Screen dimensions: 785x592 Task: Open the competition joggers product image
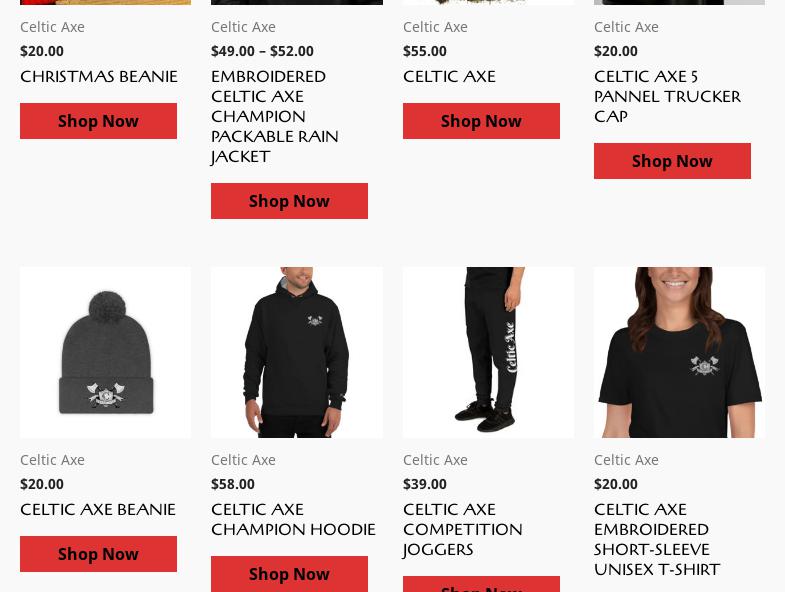point(489,352)
